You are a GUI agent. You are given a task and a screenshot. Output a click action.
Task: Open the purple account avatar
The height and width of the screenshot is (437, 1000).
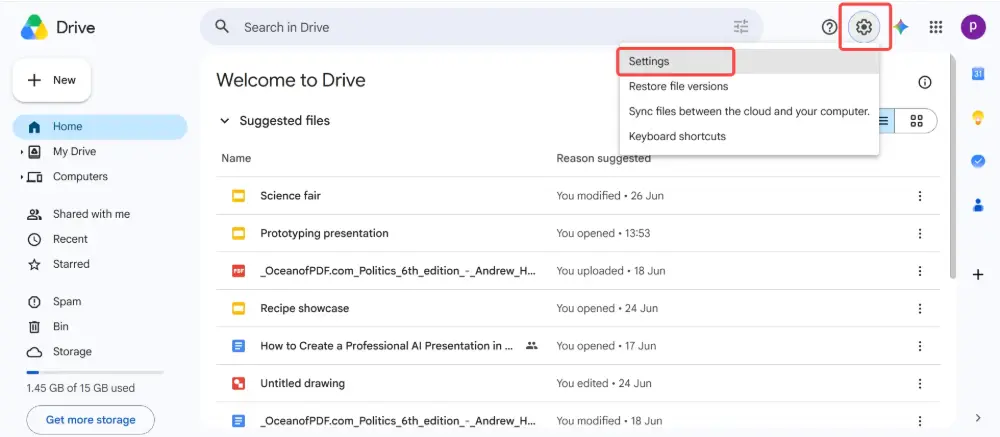click(973, 27)
